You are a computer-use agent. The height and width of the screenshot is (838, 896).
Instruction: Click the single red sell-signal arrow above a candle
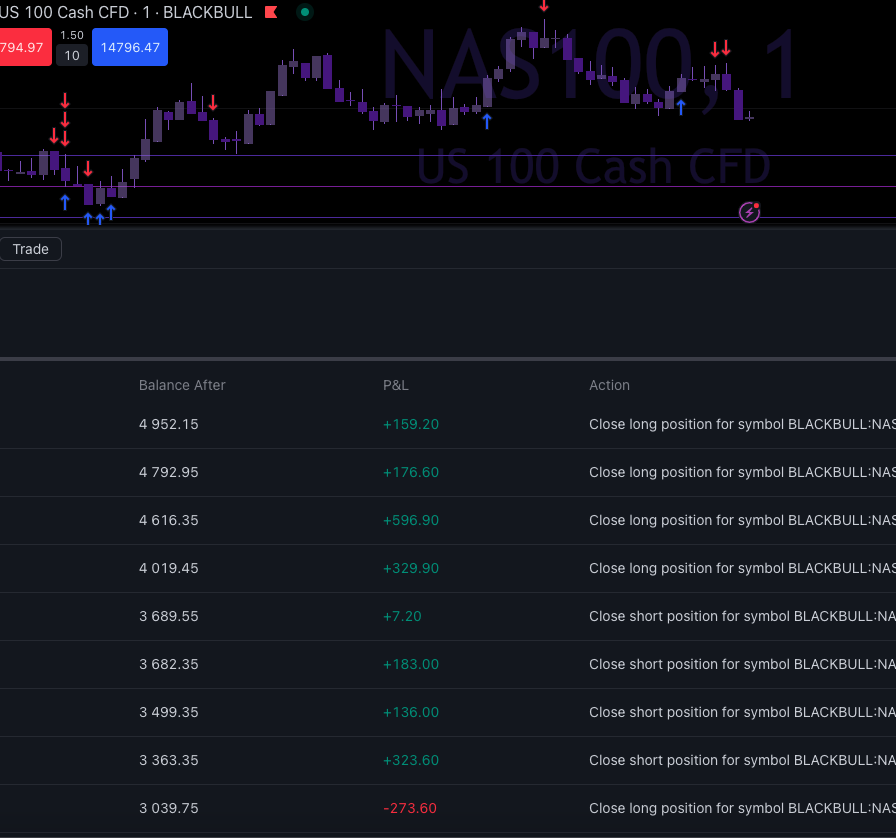coord(212,101)
